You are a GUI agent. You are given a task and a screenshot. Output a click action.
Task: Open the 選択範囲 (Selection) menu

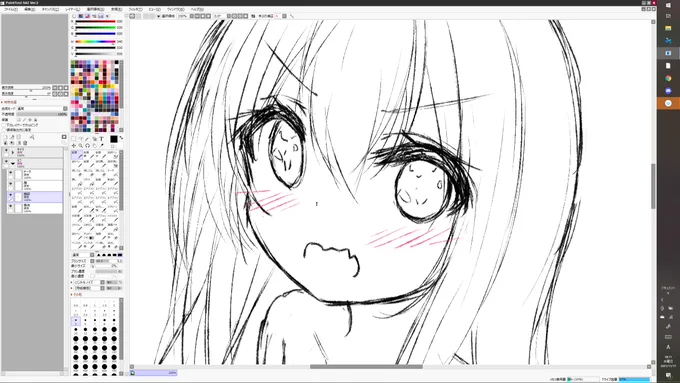point(95,9)
